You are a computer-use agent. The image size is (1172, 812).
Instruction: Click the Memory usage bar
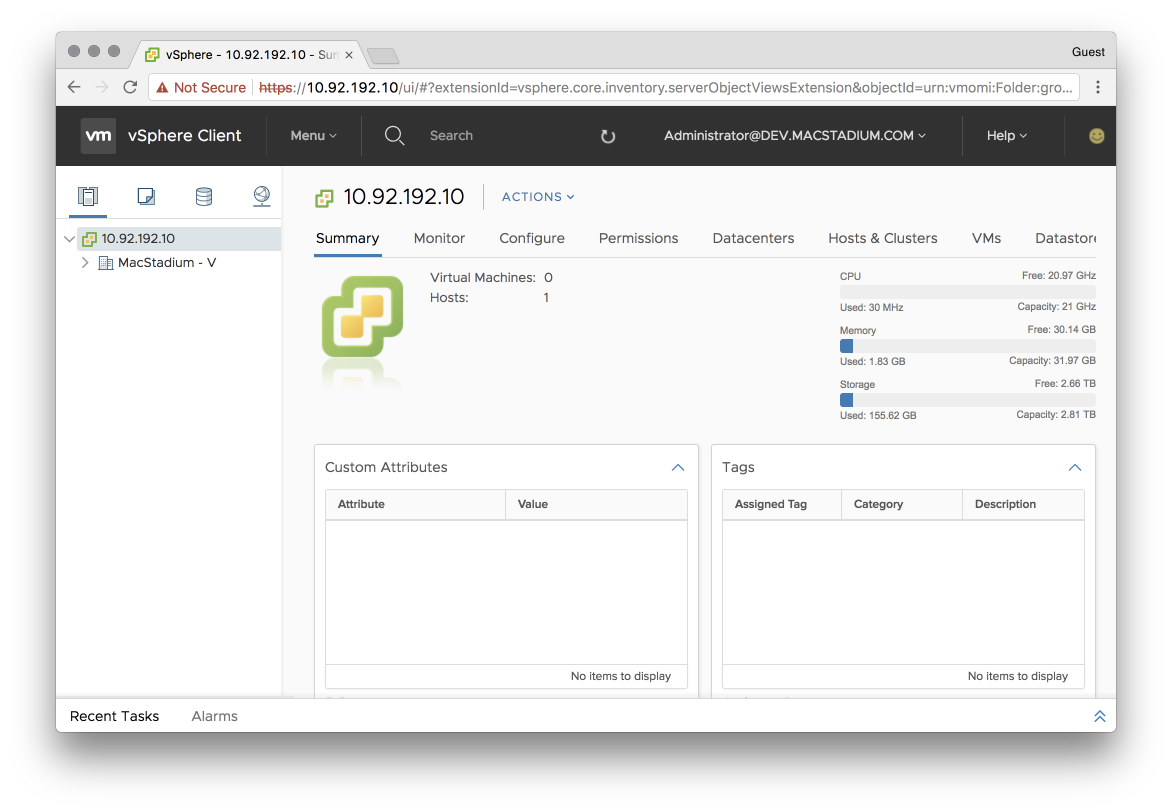tap(967, 346)
